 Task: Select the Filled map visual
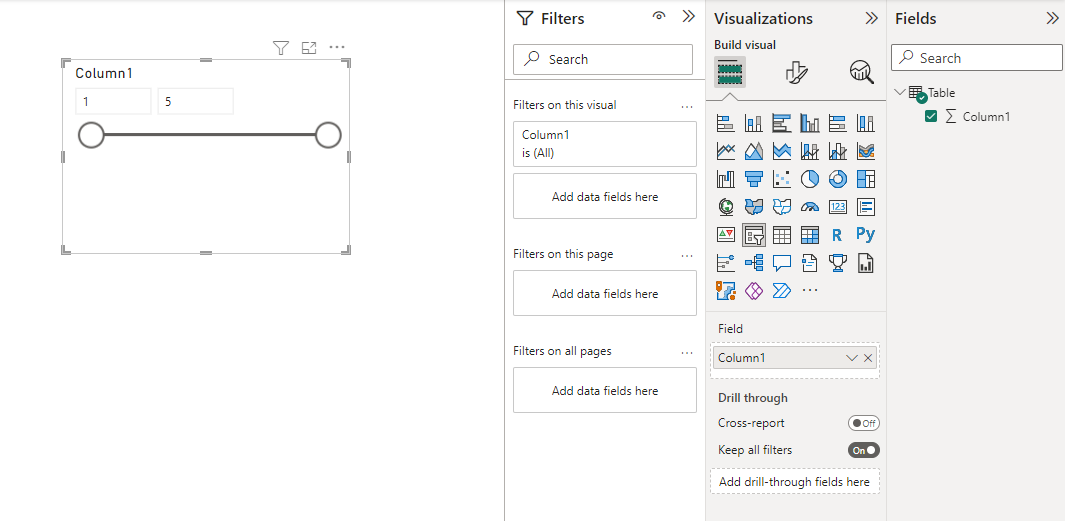[x=754, y=206]
